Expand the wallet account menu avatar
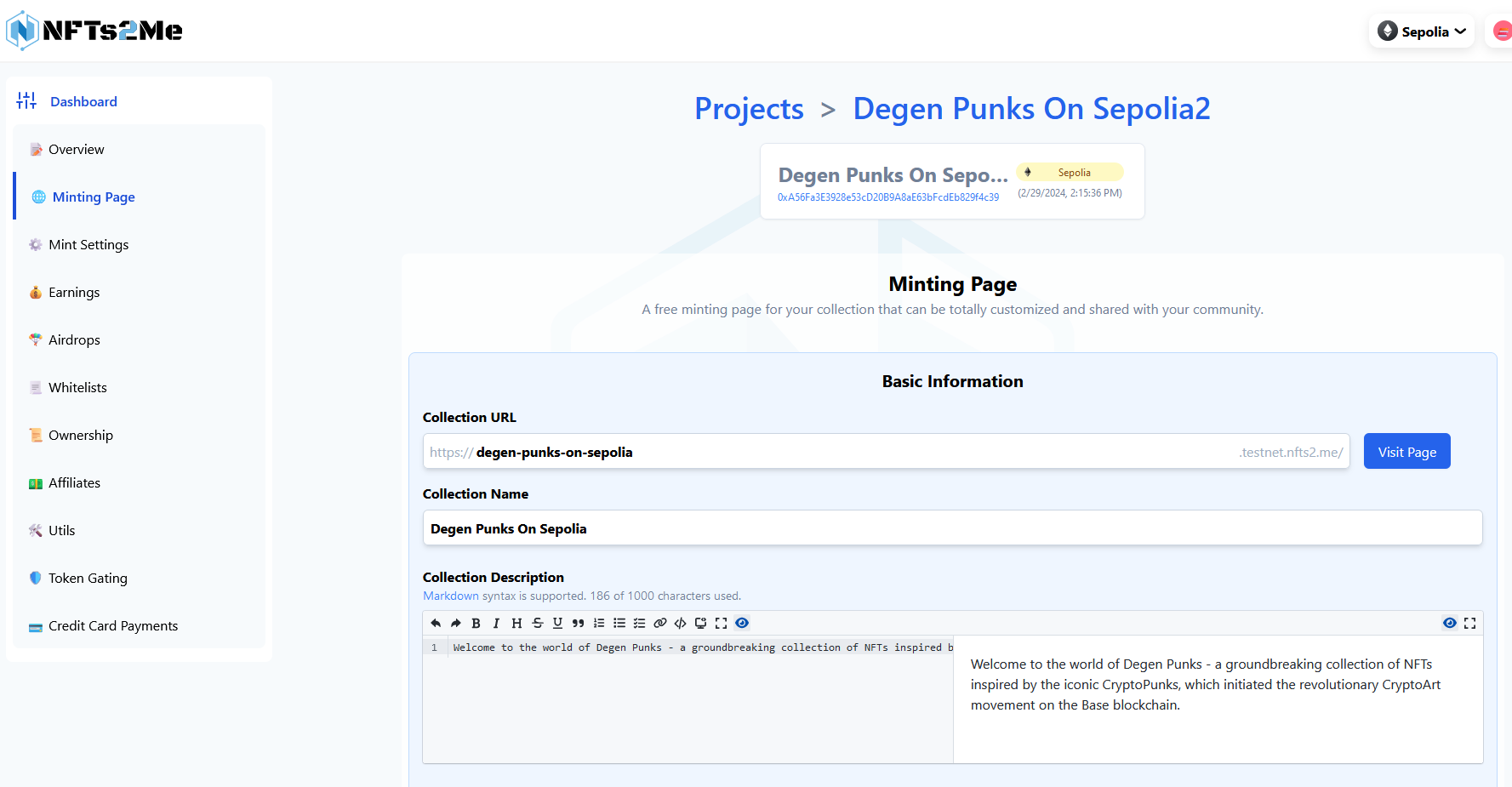The height and width of the screenshot is (787, 1512). click(1502, 31)
